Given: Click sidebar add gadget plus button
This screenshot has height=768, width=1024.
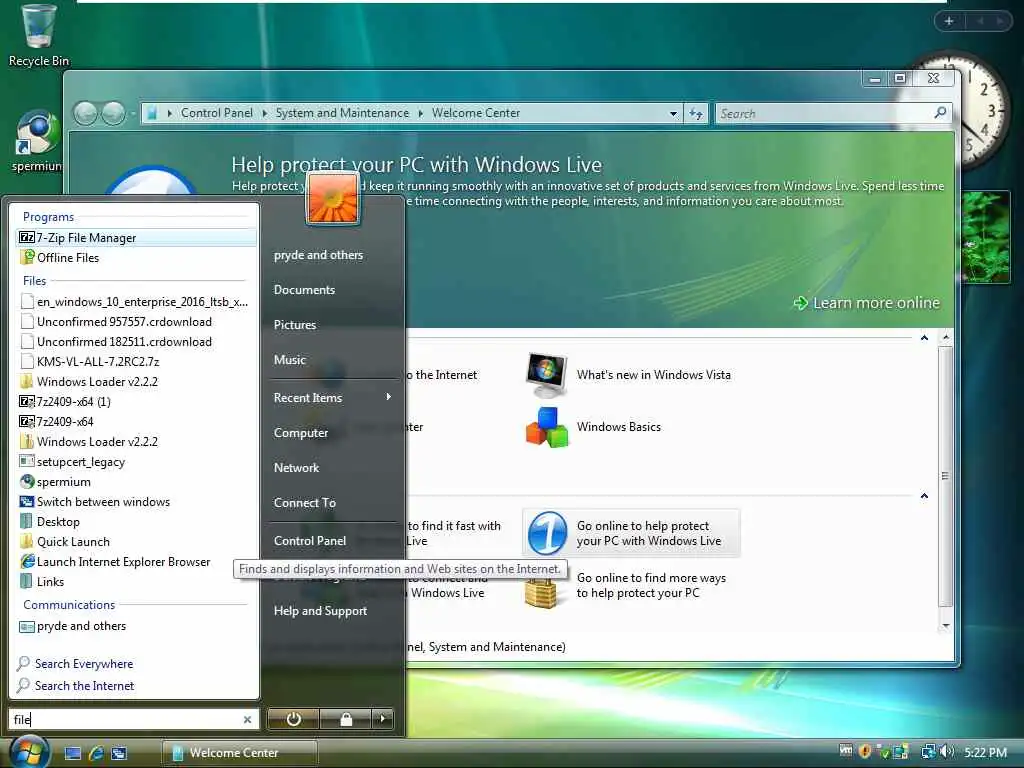Looking at the screenshot, I should [x=949, y=21].
